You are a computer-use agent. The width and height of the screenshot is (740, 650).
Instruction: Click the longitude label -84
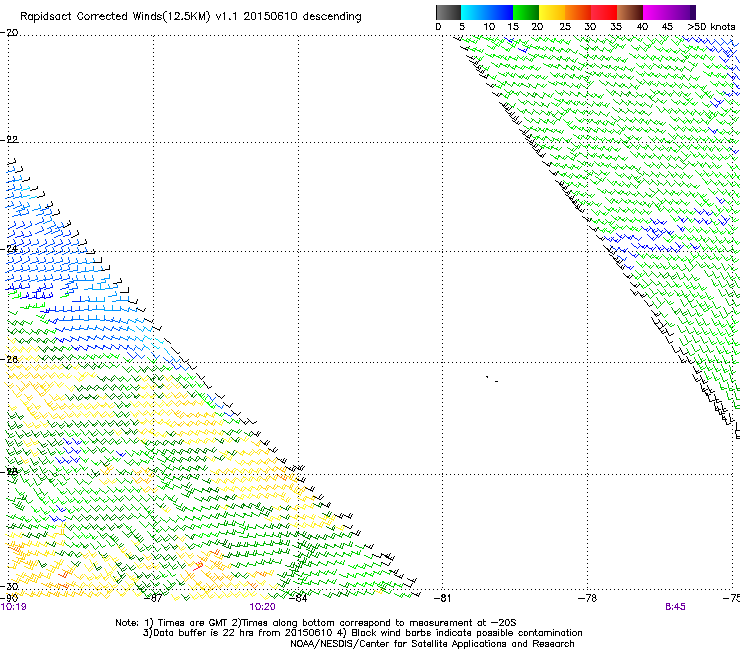[298, 598]
